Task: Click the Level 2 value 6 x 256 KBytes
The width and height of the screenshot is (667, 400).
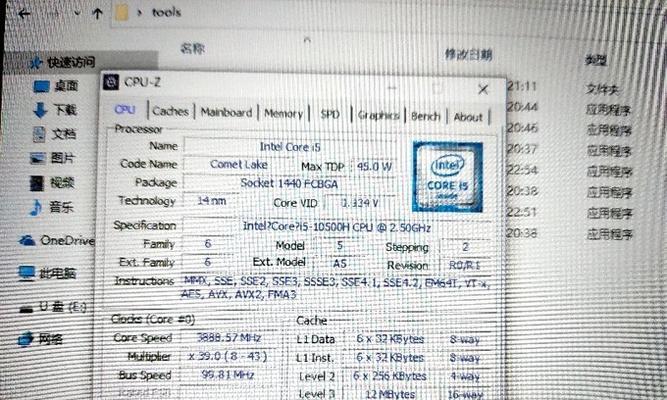Action: pos(390,376)
